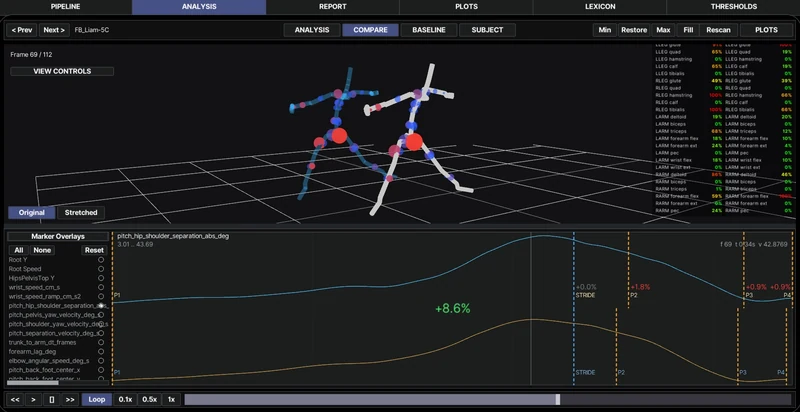Click the pitch_shoulder_yaw_velocity_deg_s label

(58, 324)
